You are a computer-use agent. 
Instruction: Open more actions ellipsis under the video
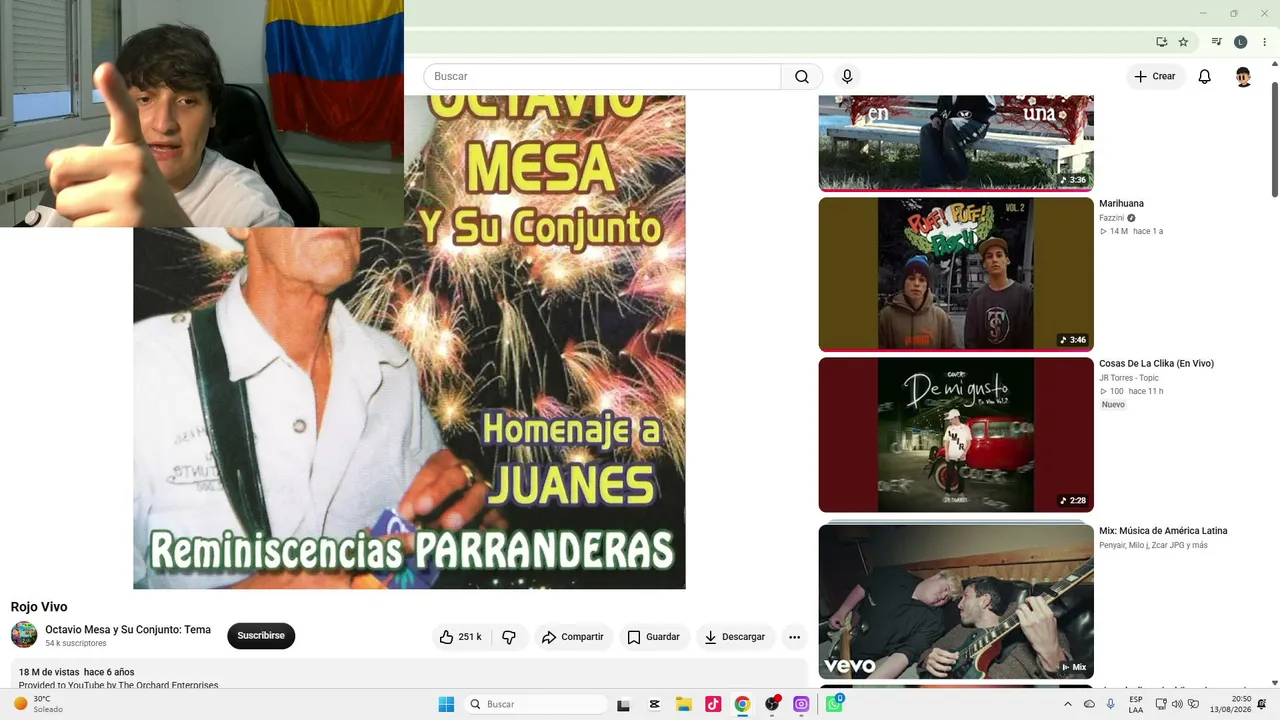[x=794, y=637]
